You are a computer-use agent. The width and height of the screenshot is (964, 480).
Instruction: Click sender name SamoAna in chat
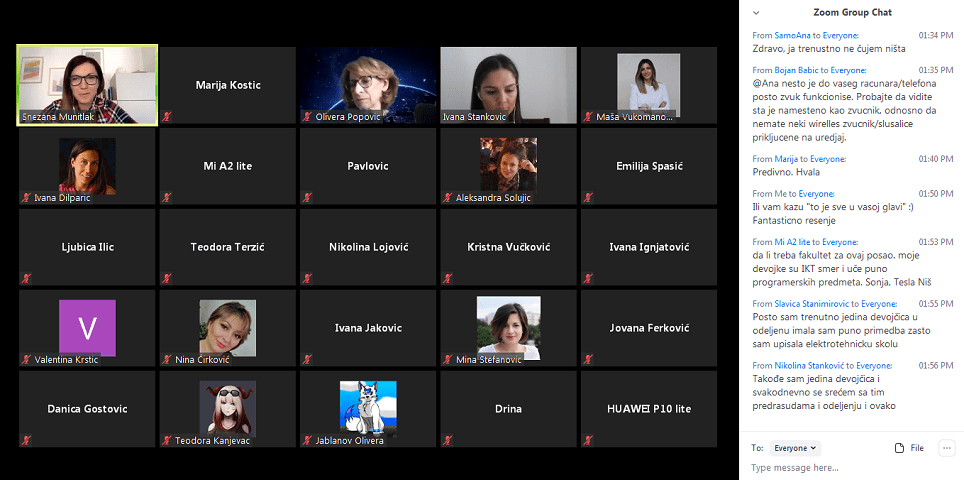pyautogui.click(x=791, y=35)
